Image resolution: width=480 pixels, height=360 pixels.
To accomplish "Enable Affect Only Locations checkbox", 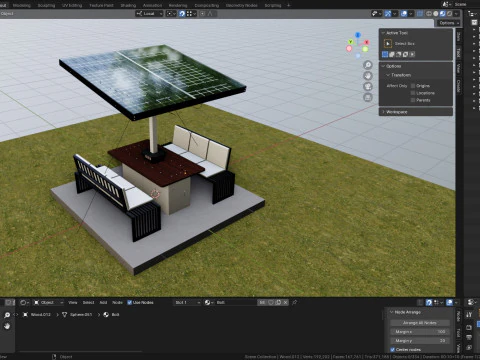I will pos(413,93).
